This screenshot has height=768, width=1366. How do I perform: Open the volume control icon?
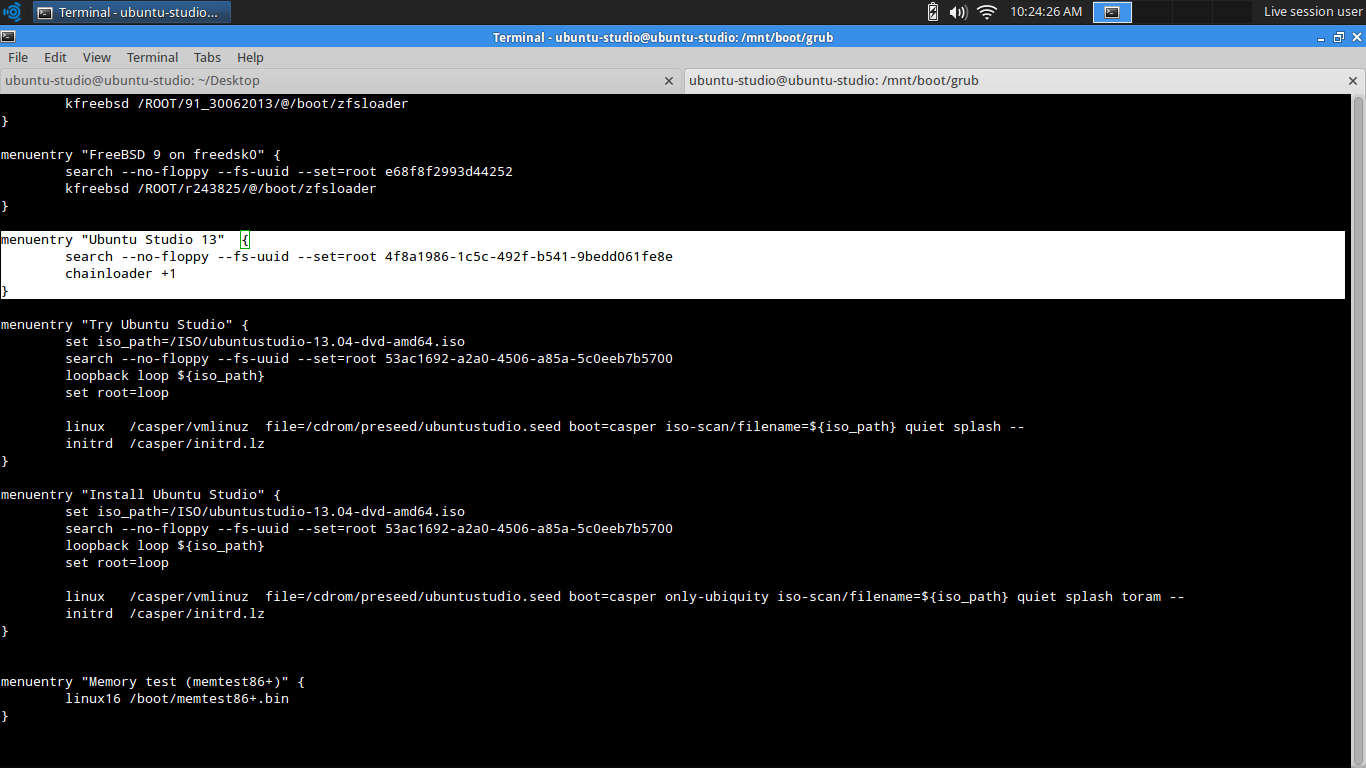(x=958, y=12)
